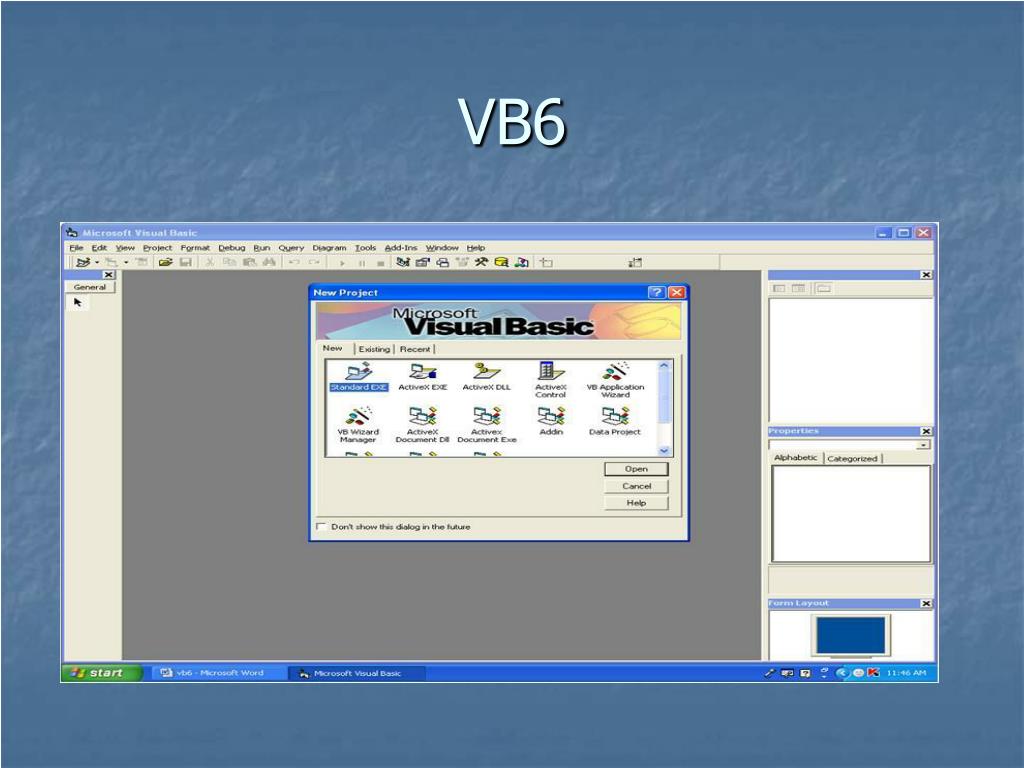Select the VB Application Wizard project type

(615, 380)
